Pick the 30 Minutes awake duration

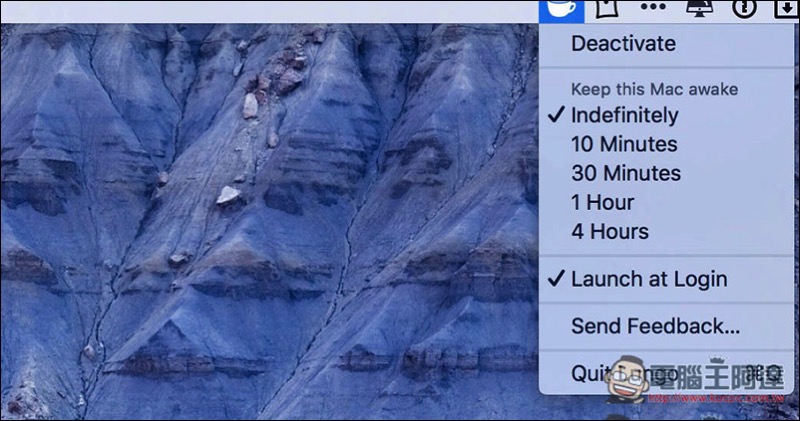(625, 173)
